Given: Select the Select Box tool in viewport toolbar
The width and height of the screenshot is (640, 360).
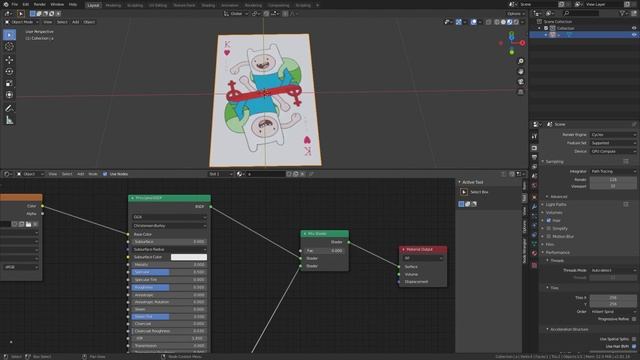Looking at the screenshot, I should coord(9,35).
